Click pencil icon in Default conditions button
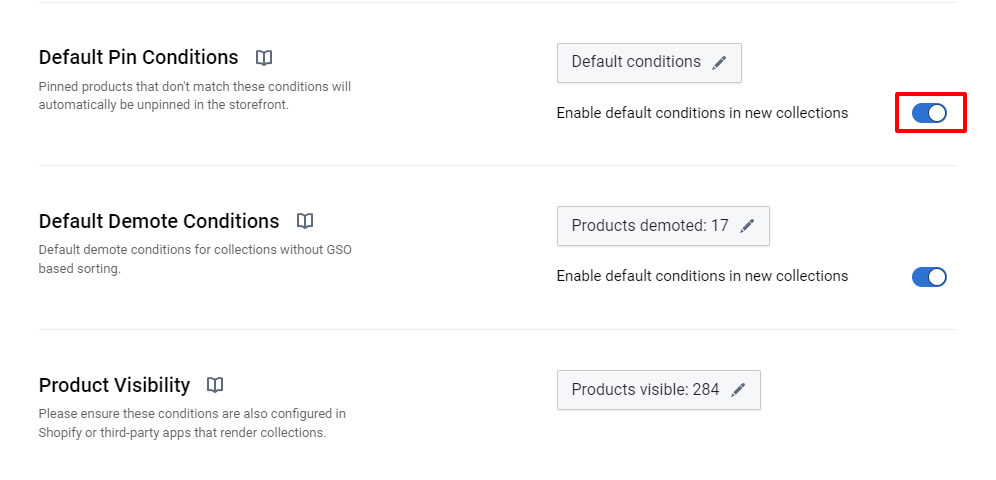The height and width of the screenshot is (480, 996). pos(718,63)
